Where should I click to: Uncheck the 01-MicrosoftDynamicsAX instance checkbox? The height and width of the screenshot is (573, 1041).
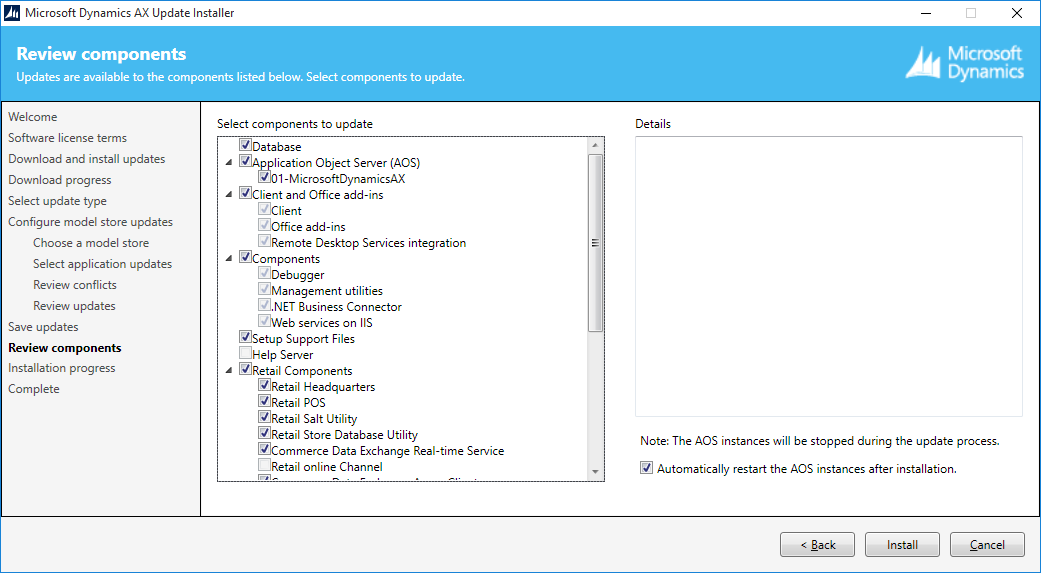(264, 177)
